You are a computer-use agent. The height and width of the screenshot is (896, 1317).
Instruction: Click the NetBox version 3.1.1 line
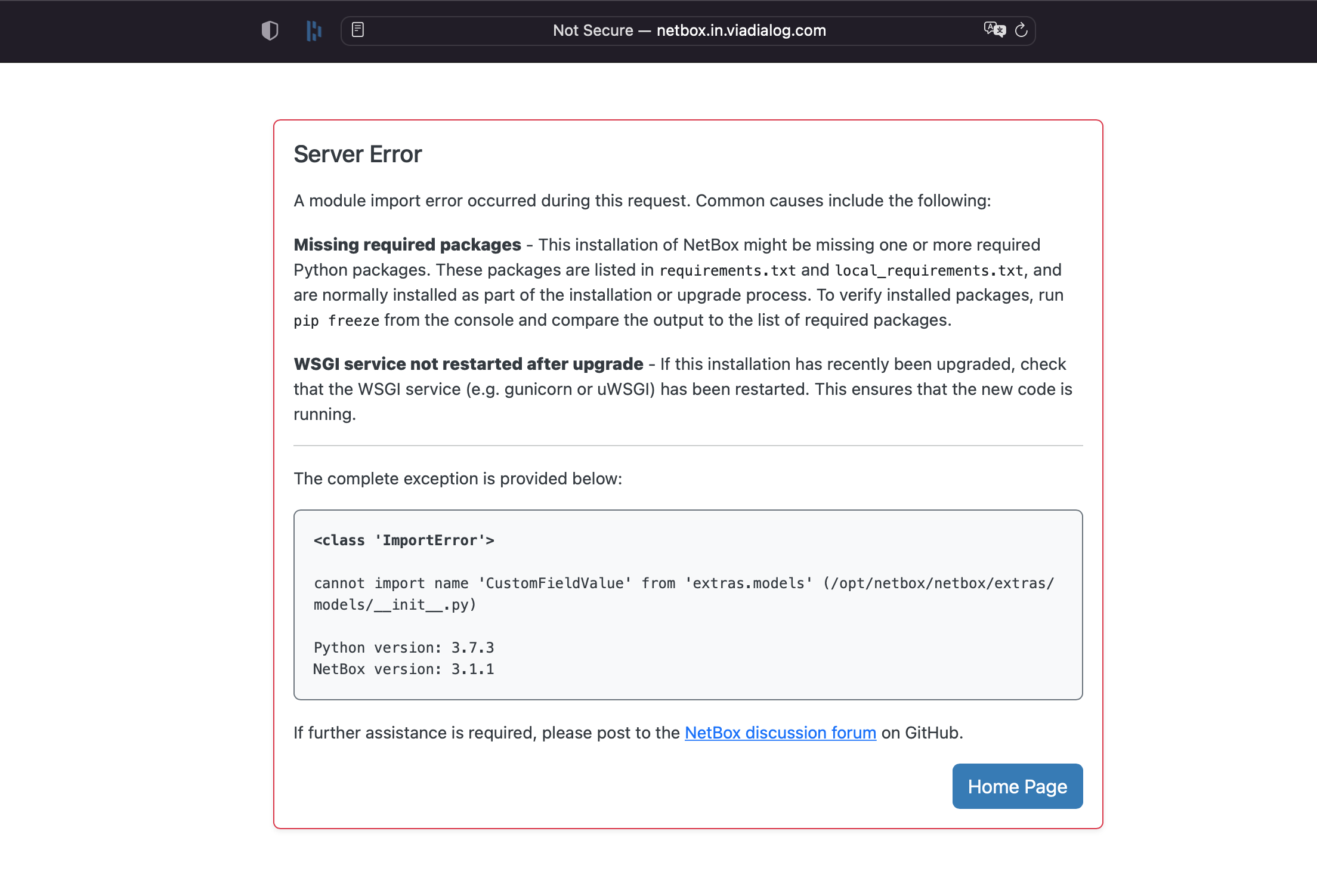(x=403, y=669)
